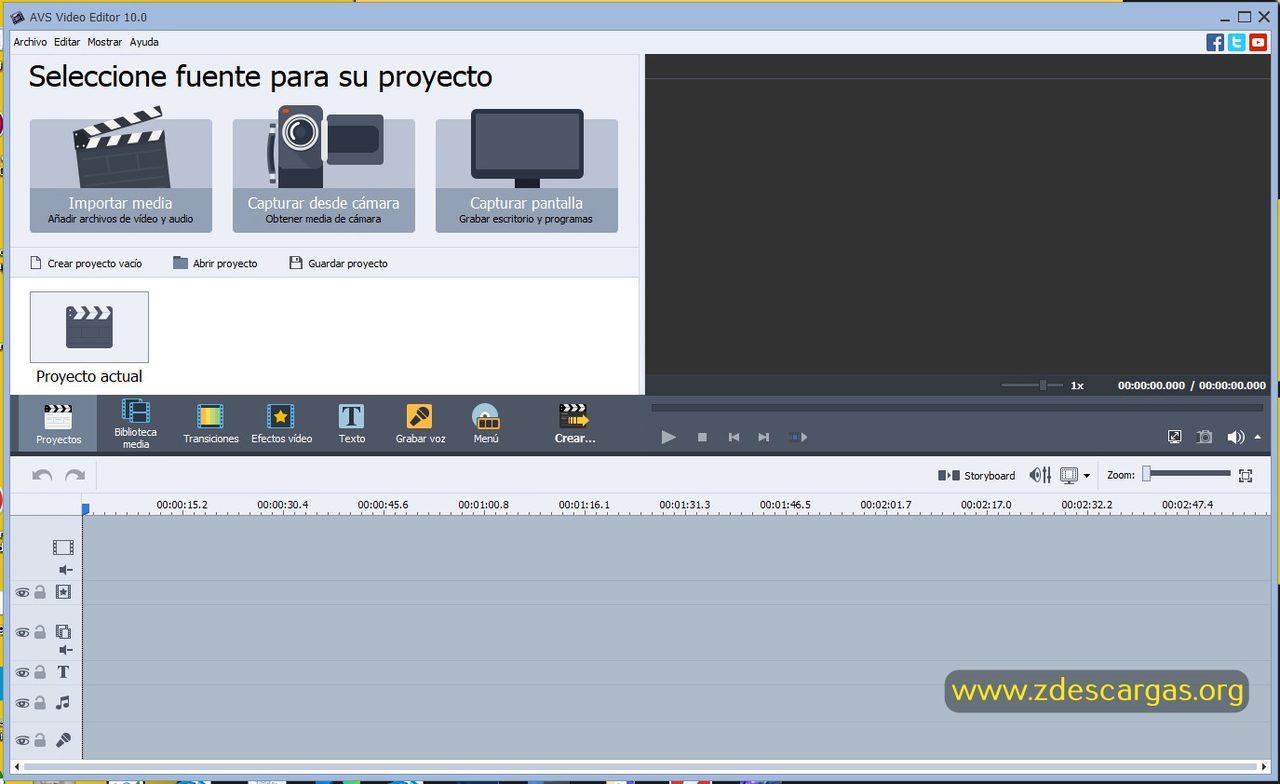Screen dimensions: 1280x784
Task: Hide the voice recording track
Action: [x=22, y=740]
